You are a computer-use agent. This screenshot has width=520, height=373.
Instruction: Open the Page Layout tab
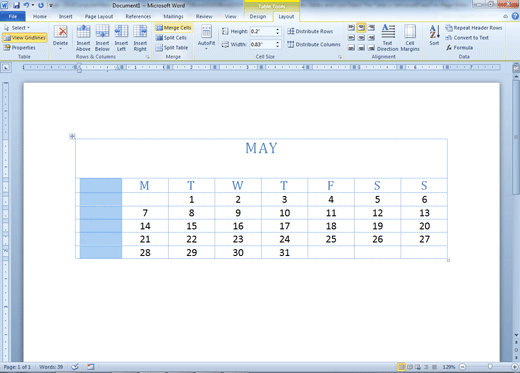(99, 16)
